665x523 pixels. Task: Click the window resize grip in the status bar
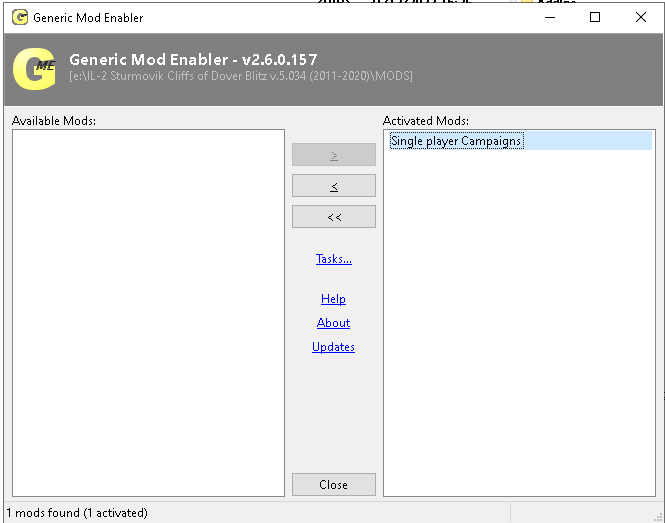pos(658,517)
